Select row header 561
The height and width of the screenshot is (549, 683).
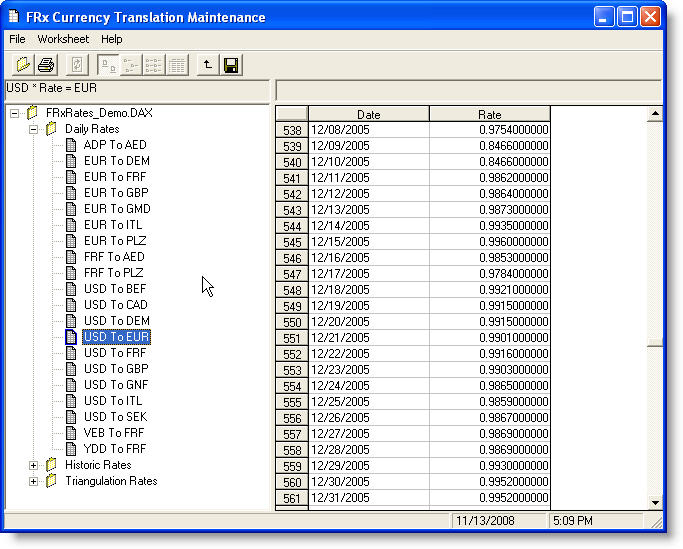tap(292, 498)
